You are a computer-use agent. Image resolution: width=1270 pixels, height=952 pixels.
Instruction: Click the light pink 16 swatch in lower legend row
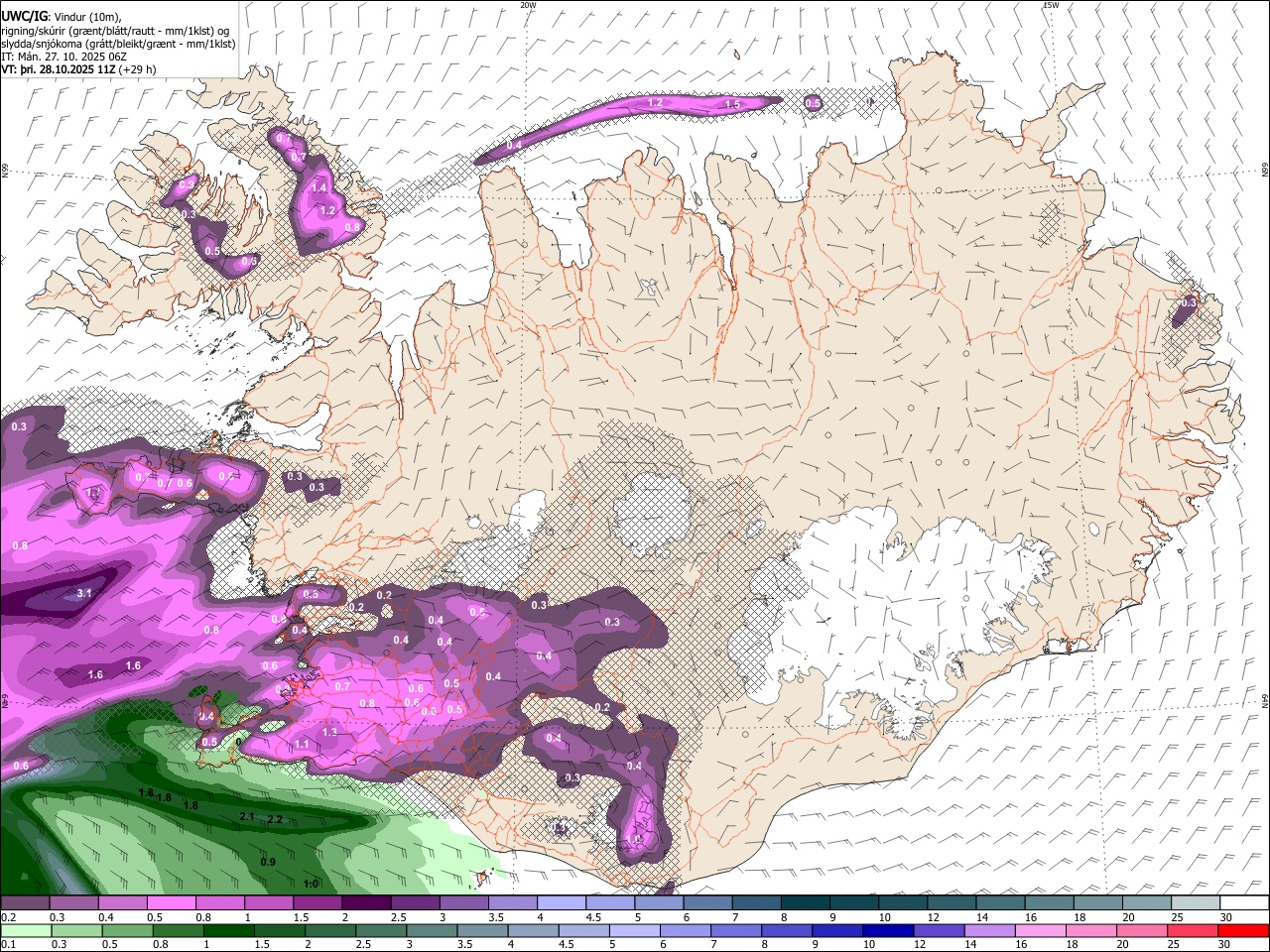coord(1041,931)
